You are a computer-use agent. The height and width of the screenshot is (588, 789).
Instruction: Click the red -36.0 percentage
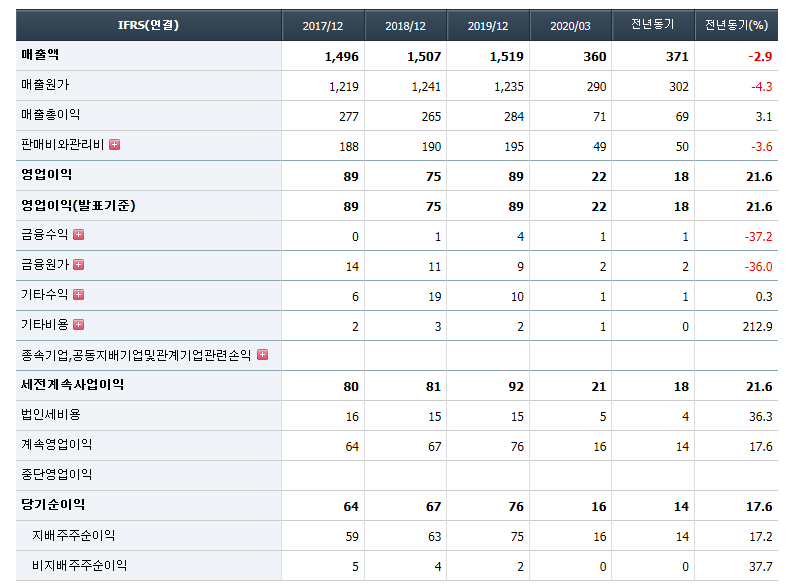coord(758,267)
